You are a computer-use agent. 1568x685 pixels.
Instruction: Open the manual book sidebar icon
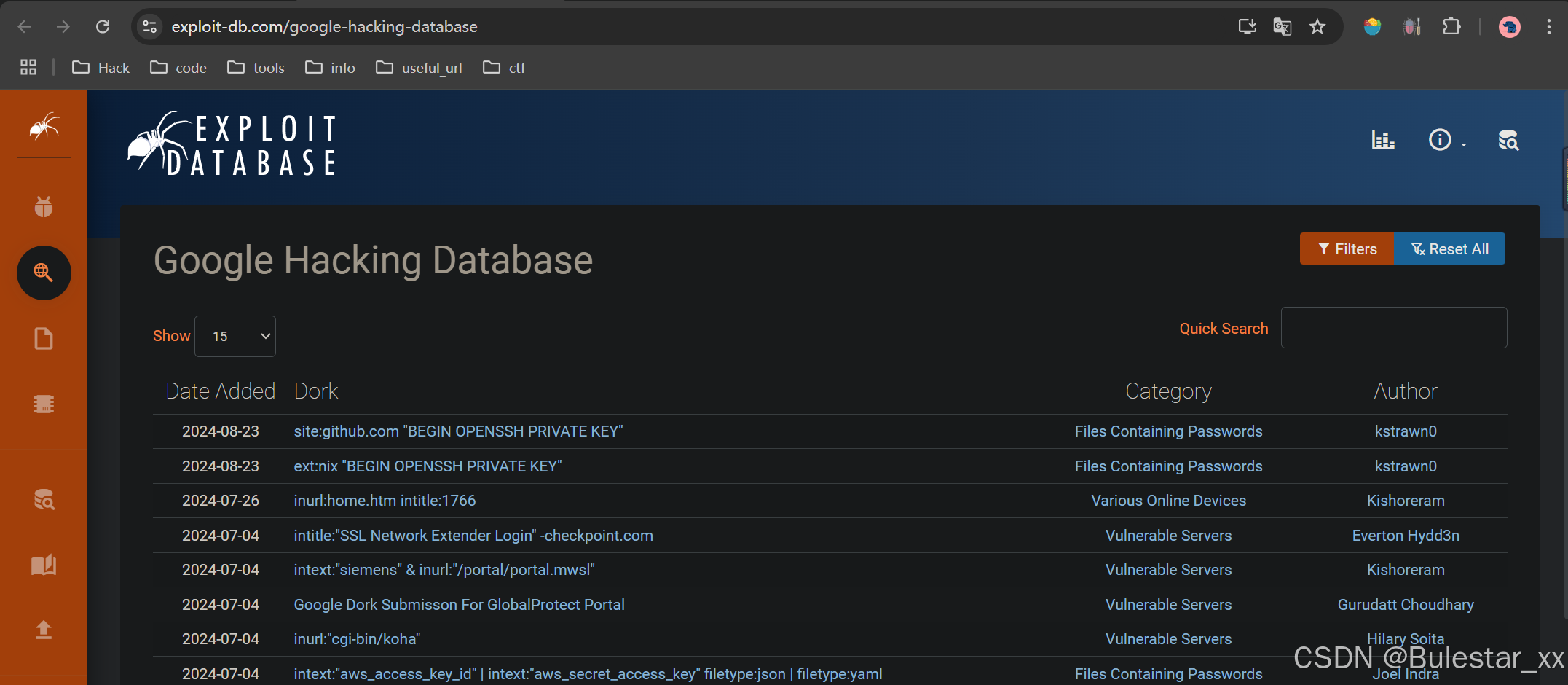pos(44,565)
